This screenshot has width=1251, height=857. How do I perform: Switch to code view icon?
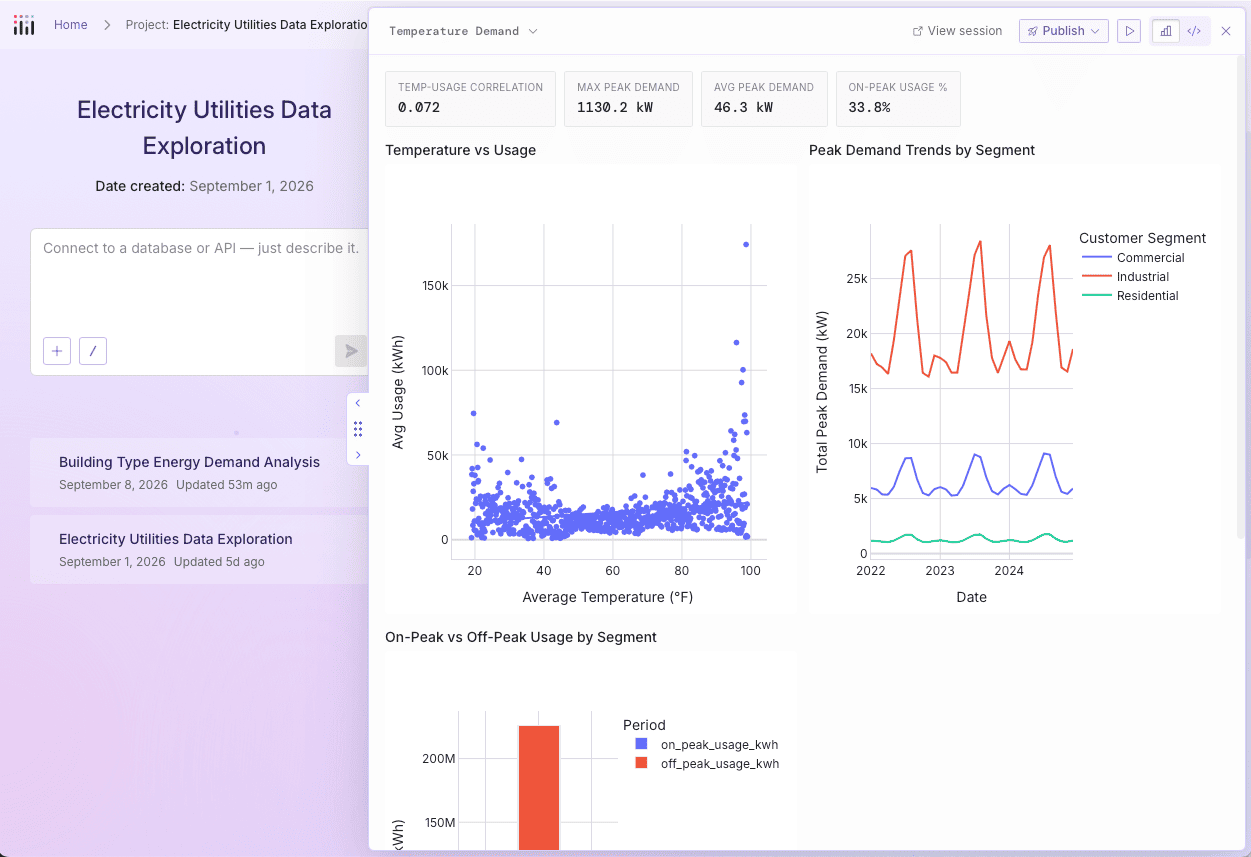(x=1193, y=31)
